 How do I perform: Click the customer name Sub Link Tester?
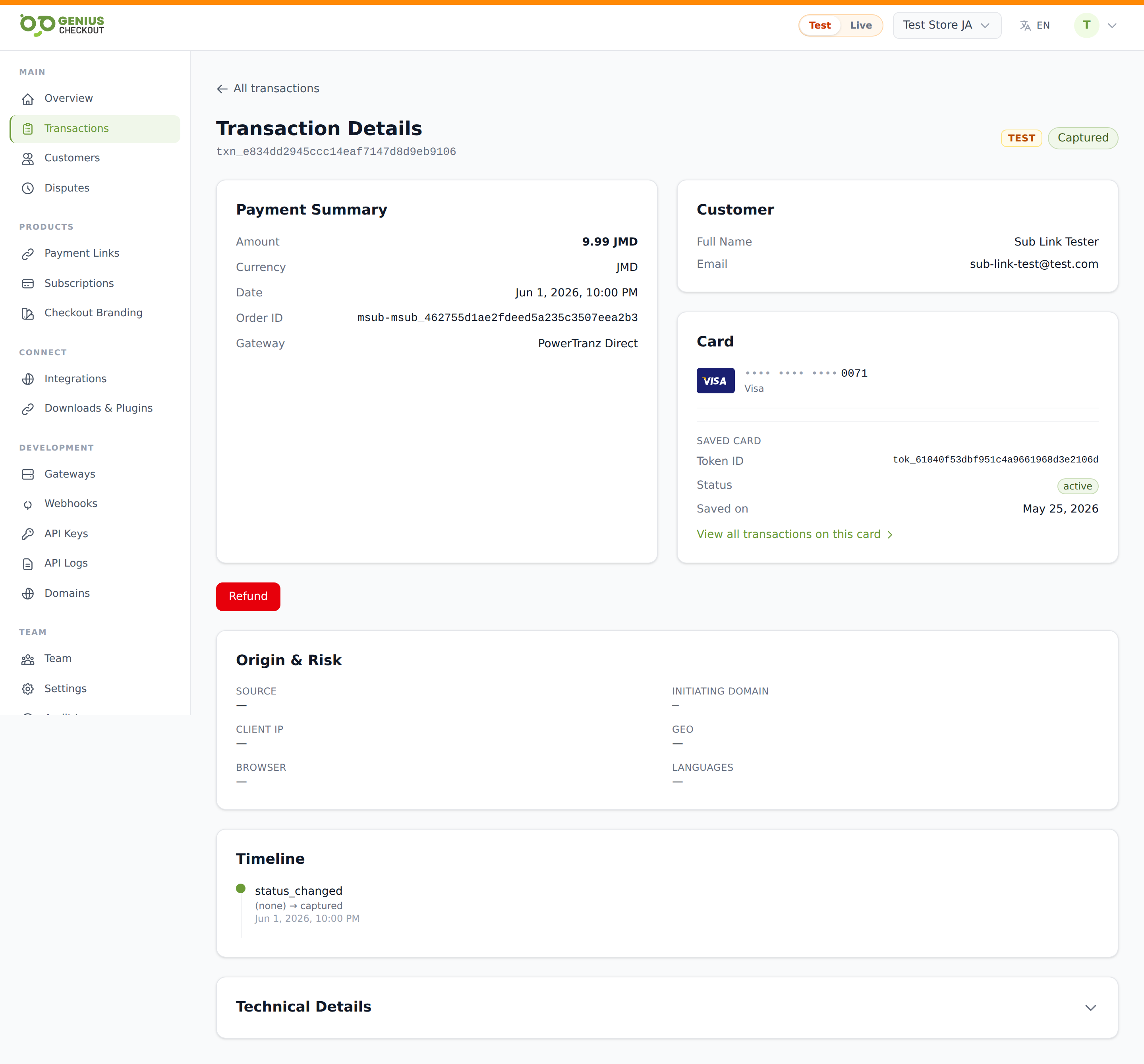coord(1056,242)
